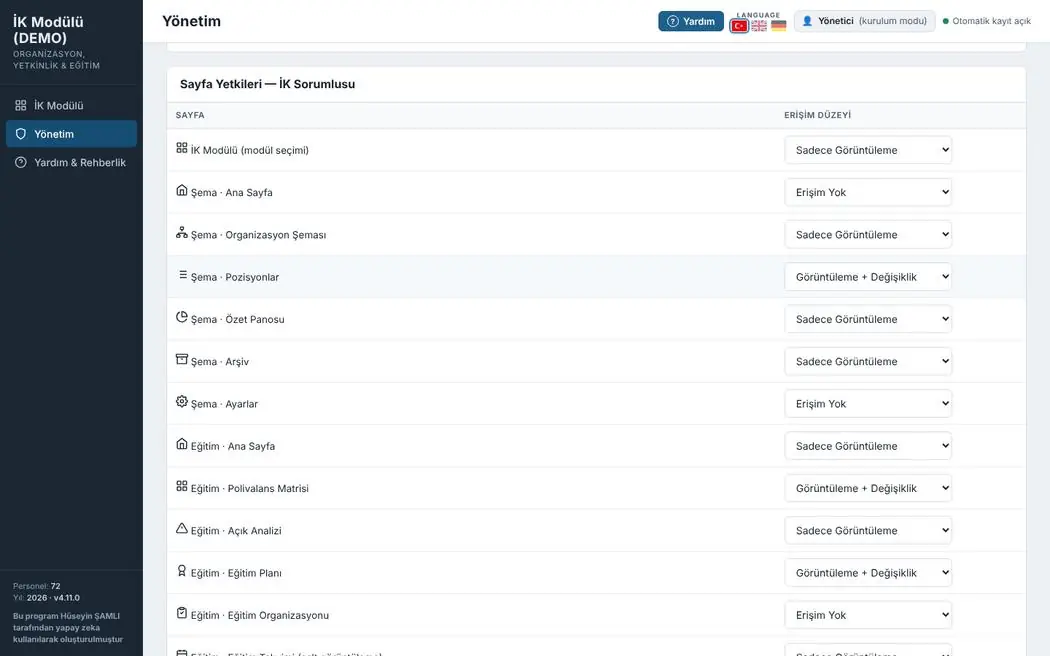Click the pie-chart icon in the Özet Panosu row

181,317
